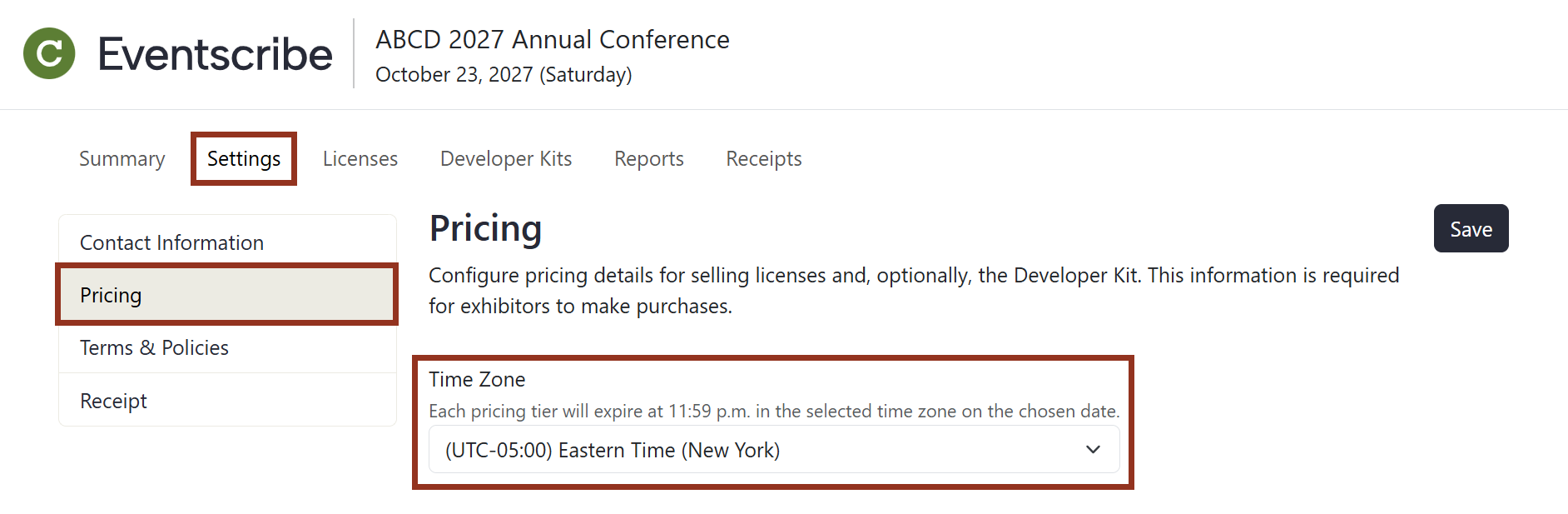Switch to the Summary tab
The image size is (1568, 514).
[x=121, y=158]
